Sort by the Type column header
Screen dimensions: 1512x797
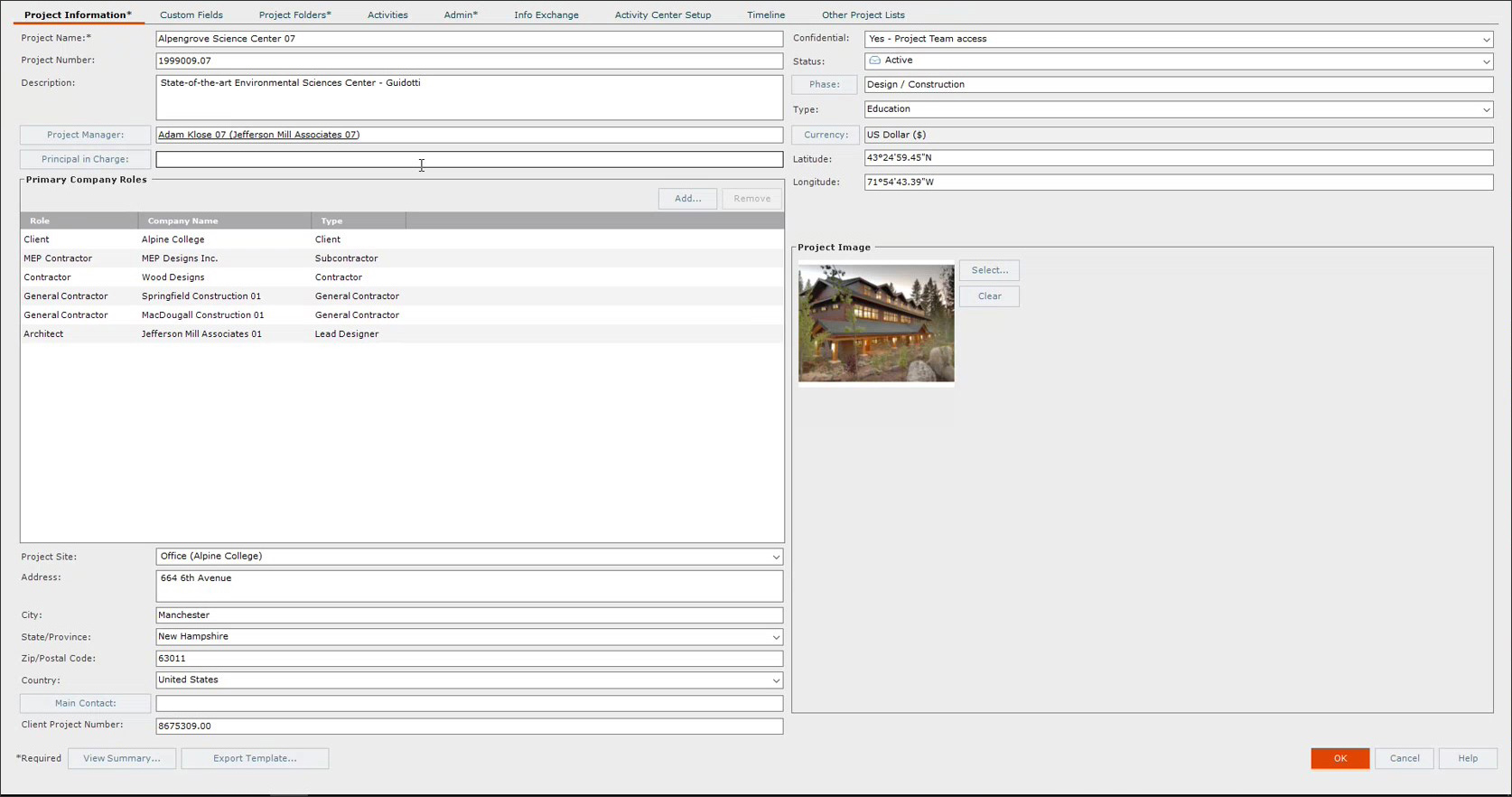[359, 220]
